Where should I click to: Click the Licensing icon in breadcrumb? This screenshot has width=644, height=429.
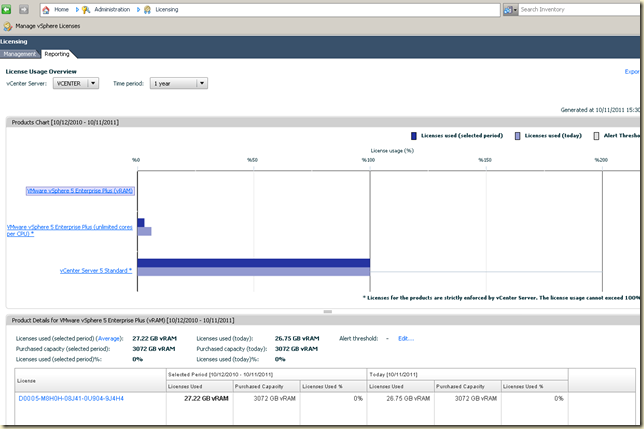pos(147,9)
